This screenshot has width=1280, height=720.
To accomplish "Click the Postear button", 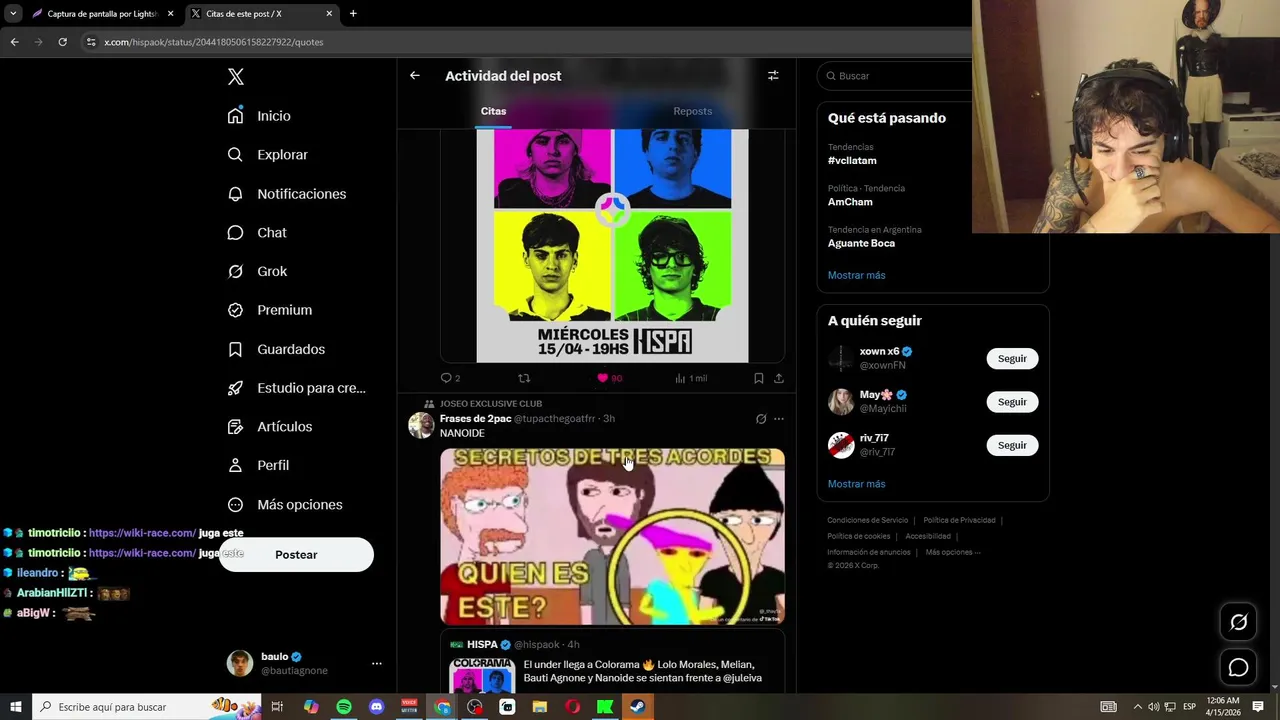I will (296, 555).
